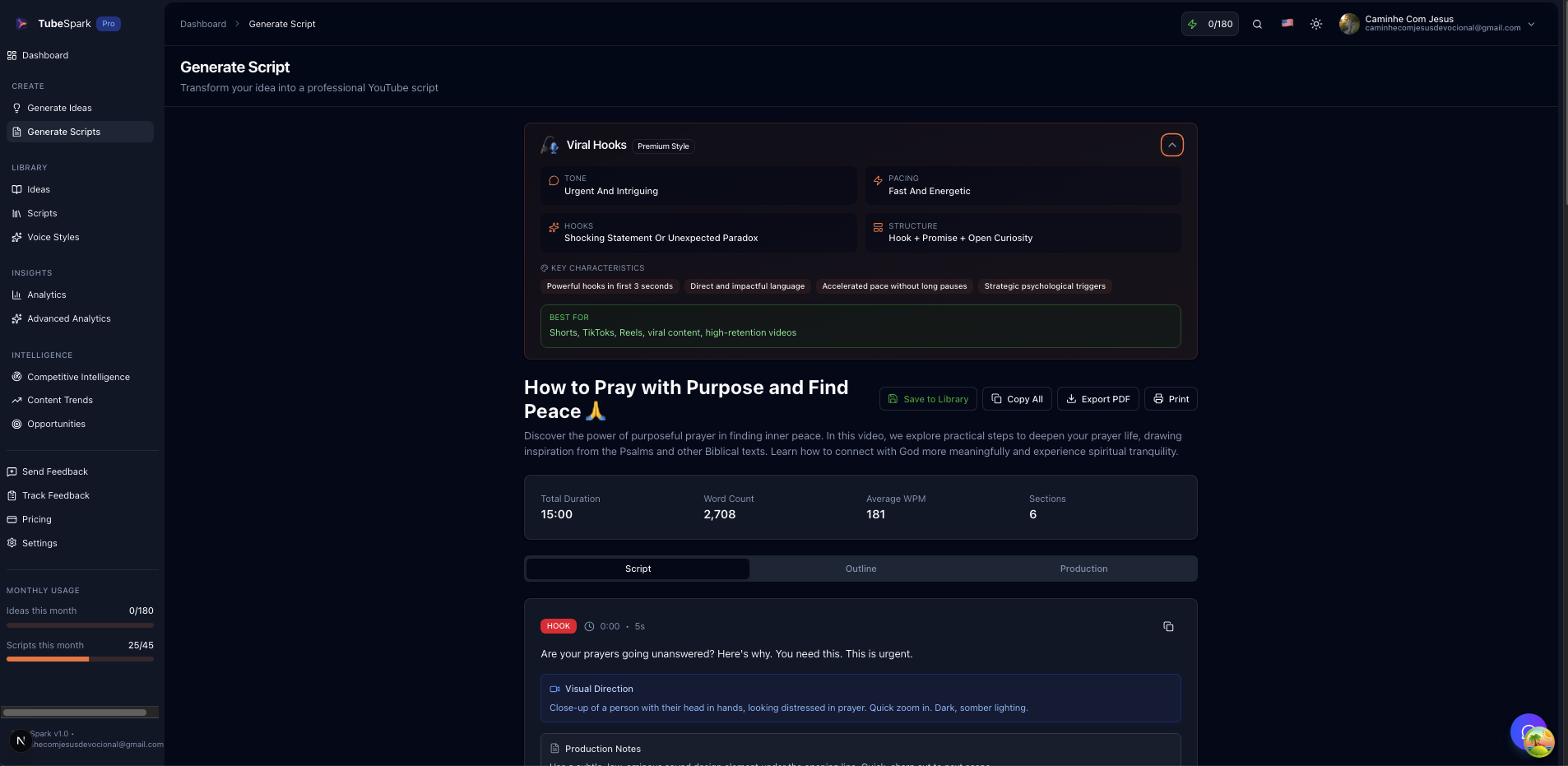
Task: Click the Scripts this month progress bar
Action: (80, 659)
